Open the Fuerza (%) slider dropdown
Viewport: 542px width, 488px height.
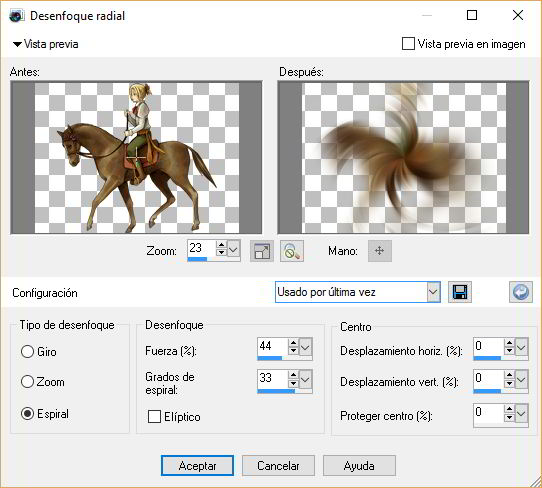point(305,347)
